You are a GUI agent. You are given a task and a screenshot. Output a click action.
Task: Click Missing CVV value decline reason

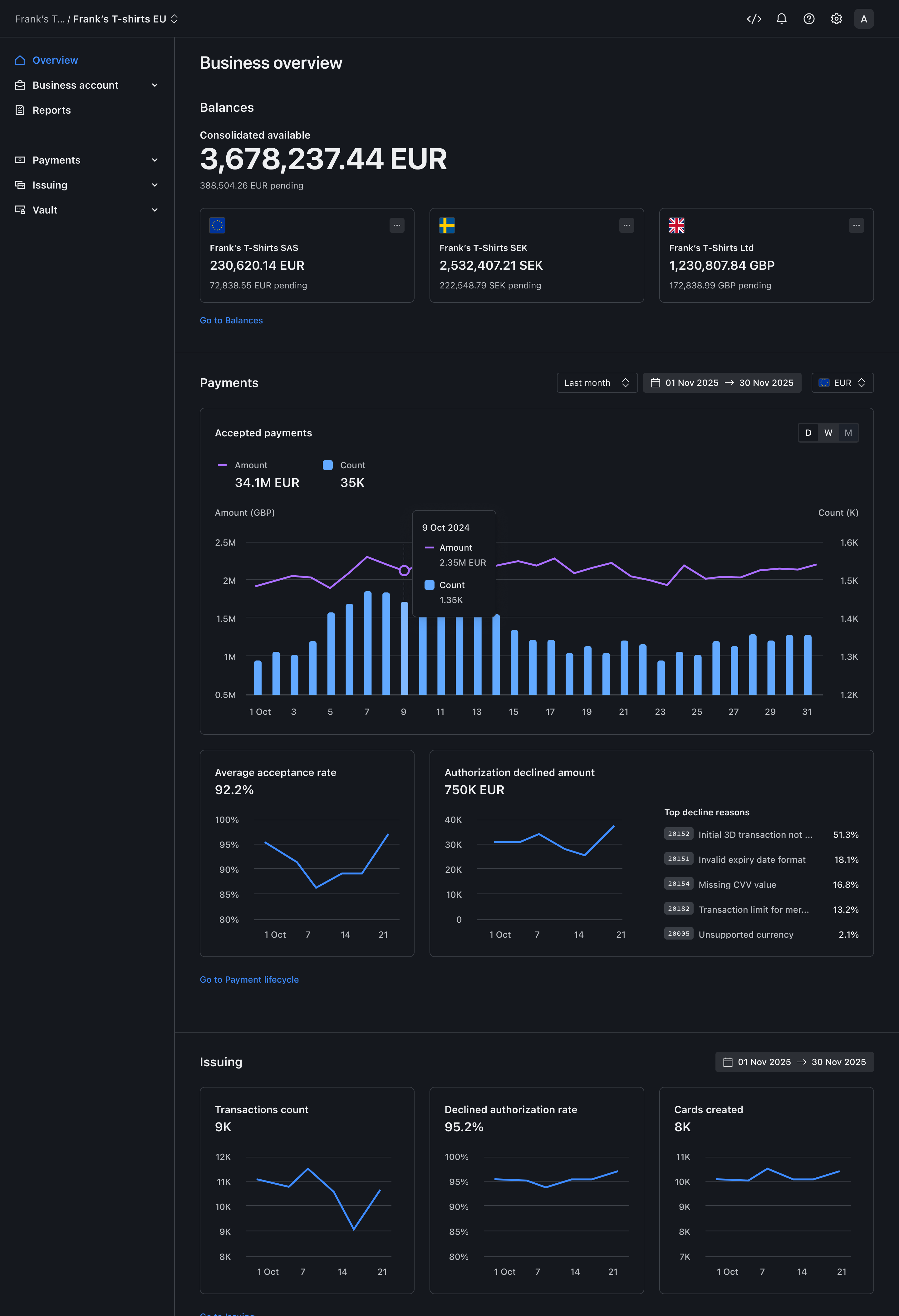point(737,885)
